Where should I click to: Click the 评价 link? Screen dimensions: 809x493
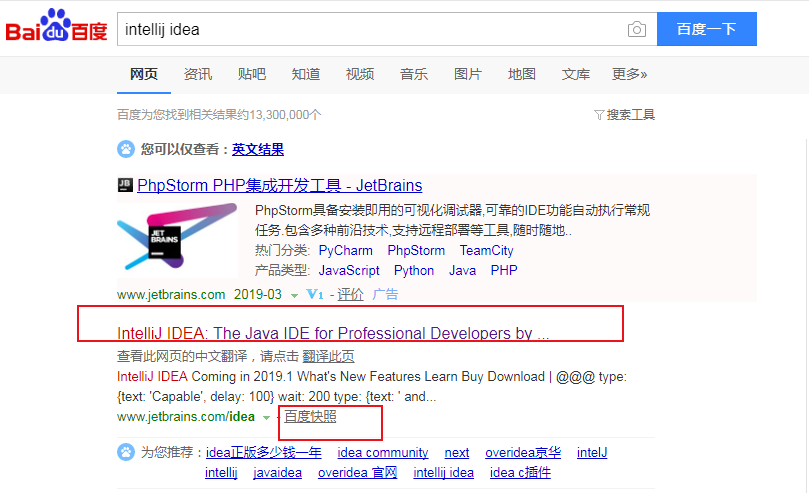click(350, 294)
